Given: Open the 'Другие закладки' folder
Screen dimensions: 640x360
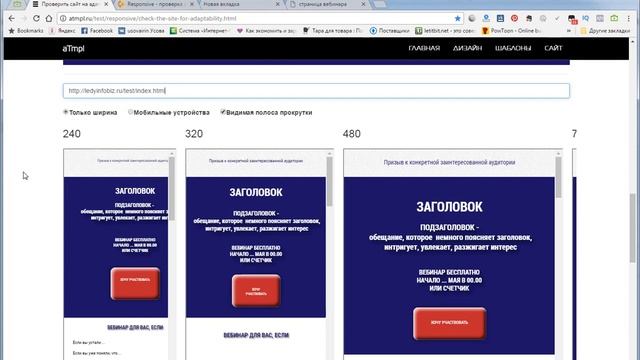Looking at the screenshot, I should 605,31.
